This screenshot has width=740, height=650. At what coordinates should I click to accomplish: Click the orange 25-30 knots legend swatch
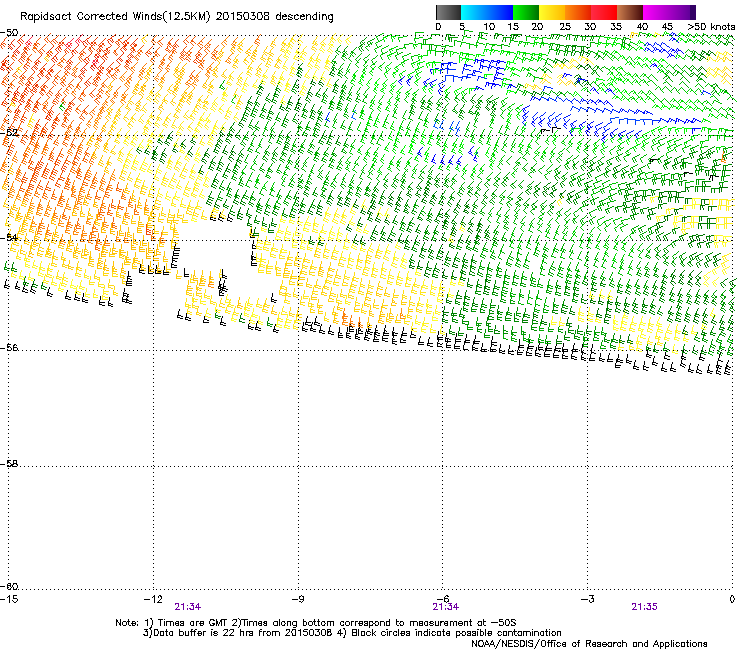point(578,12)
